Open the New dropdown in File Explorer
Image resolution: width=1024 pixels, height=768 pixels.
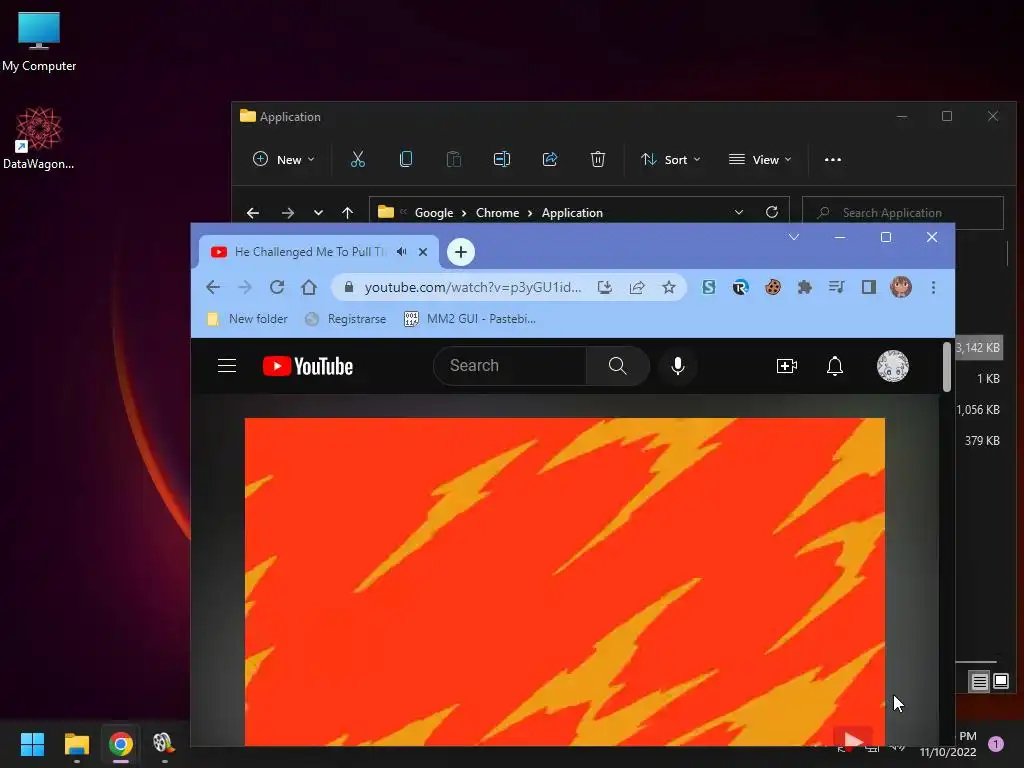click(283, 159)
